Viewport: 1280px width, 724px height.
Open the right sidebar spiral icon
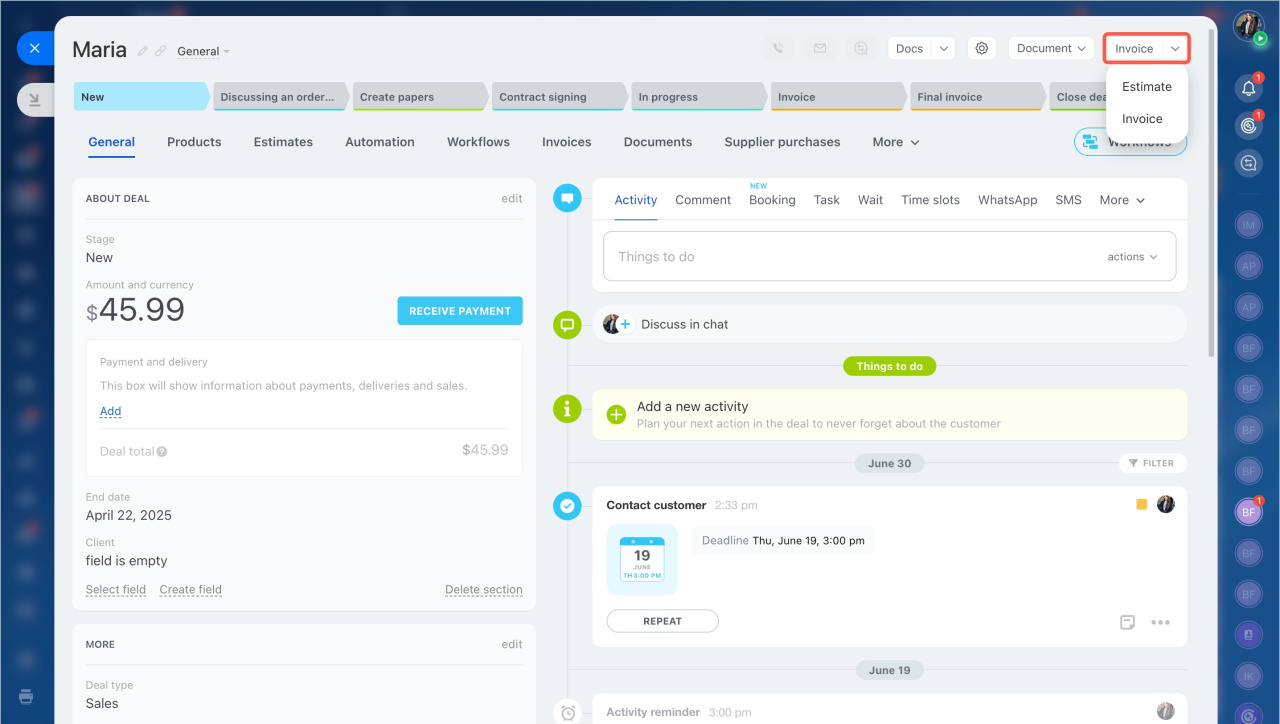1248,126
